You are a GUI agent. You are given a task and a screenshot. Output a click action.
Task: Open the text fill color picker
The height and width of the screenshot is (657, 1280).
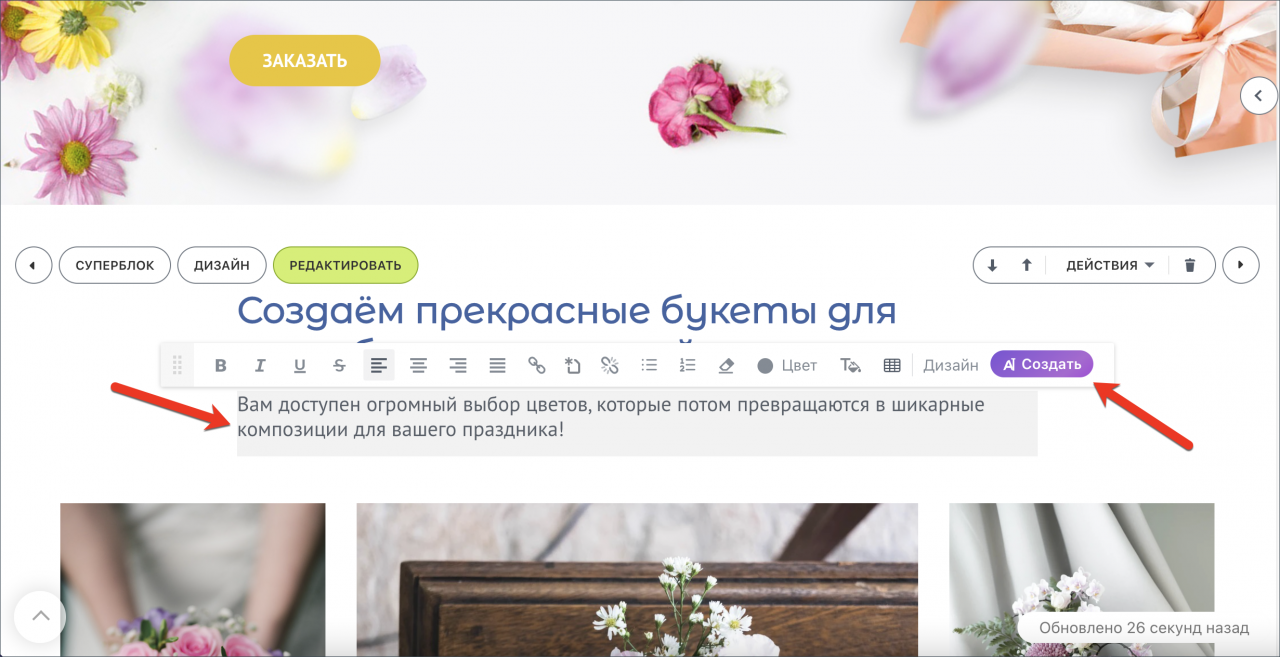tap(850, 365)
